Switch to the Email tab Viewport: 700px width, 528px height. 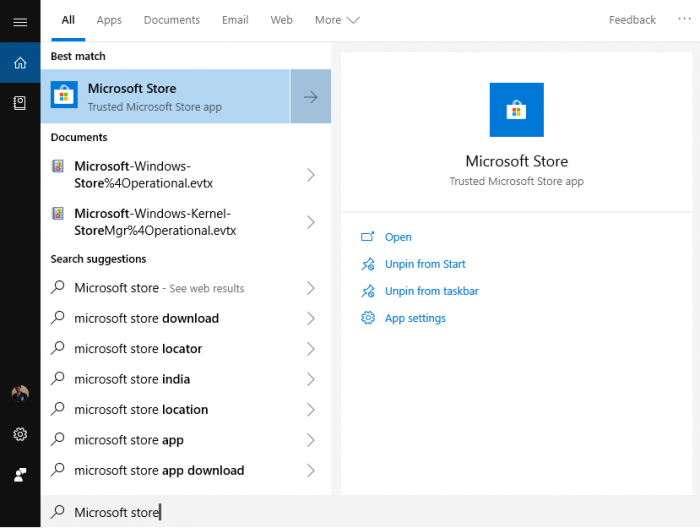point(235,20)
